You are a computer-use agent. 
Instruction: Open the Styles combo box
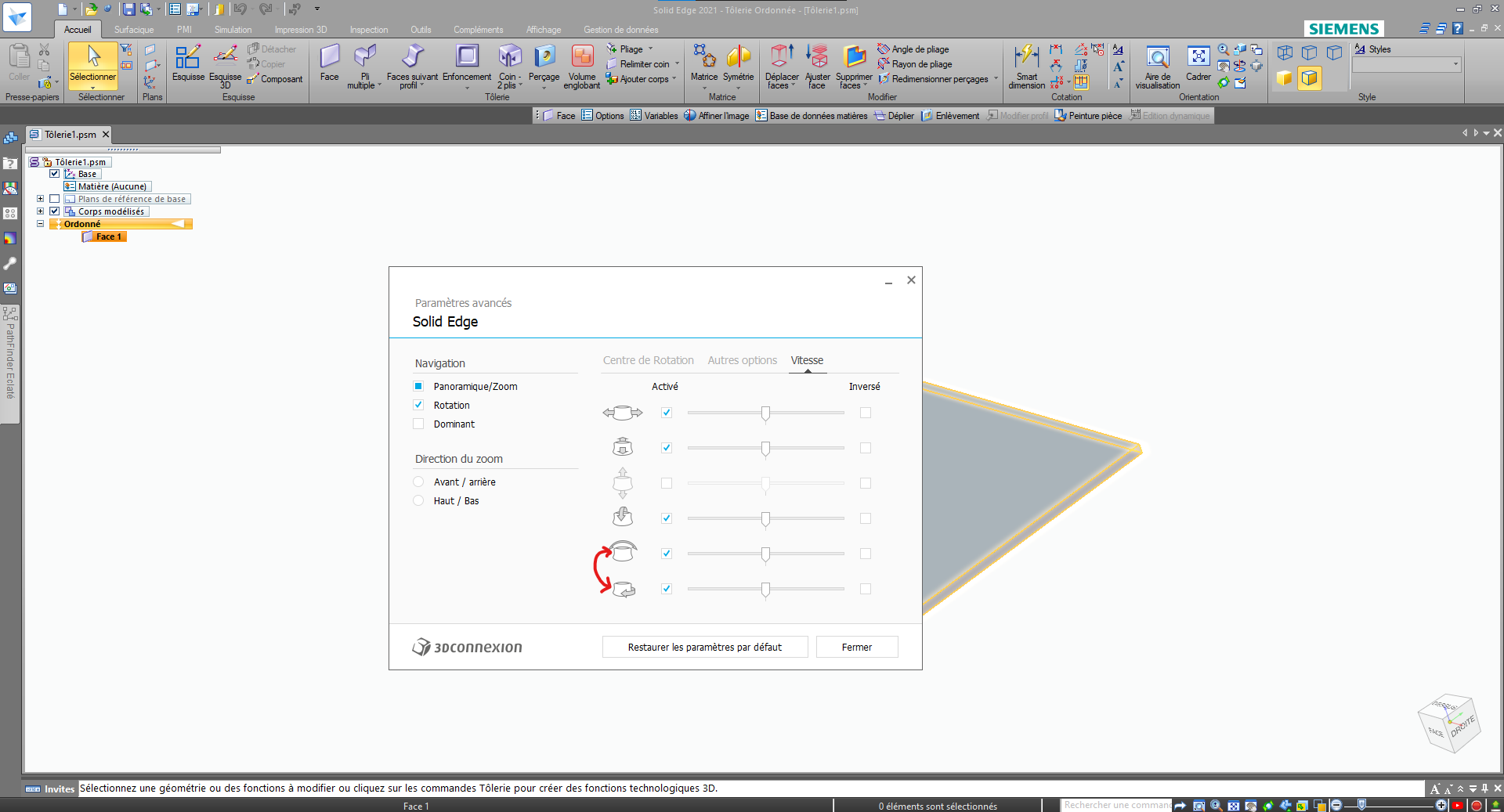click(x=1407, y=65)
